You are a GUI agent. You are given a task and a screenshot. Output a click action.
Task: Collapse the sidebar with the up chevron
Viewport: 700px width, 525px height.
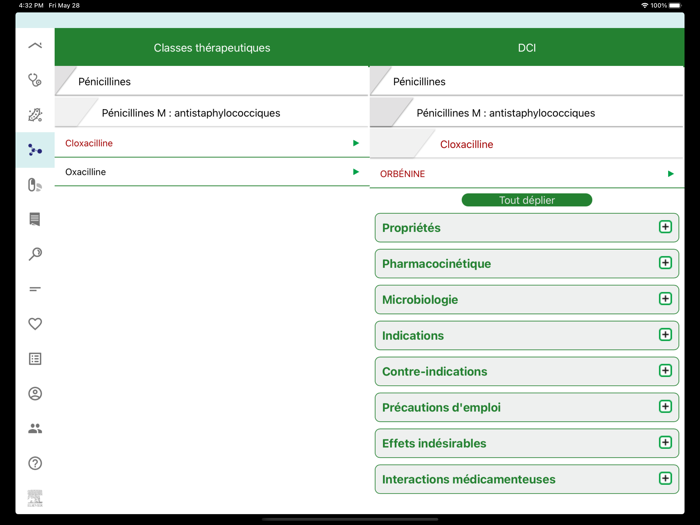(x=35, y=46)
